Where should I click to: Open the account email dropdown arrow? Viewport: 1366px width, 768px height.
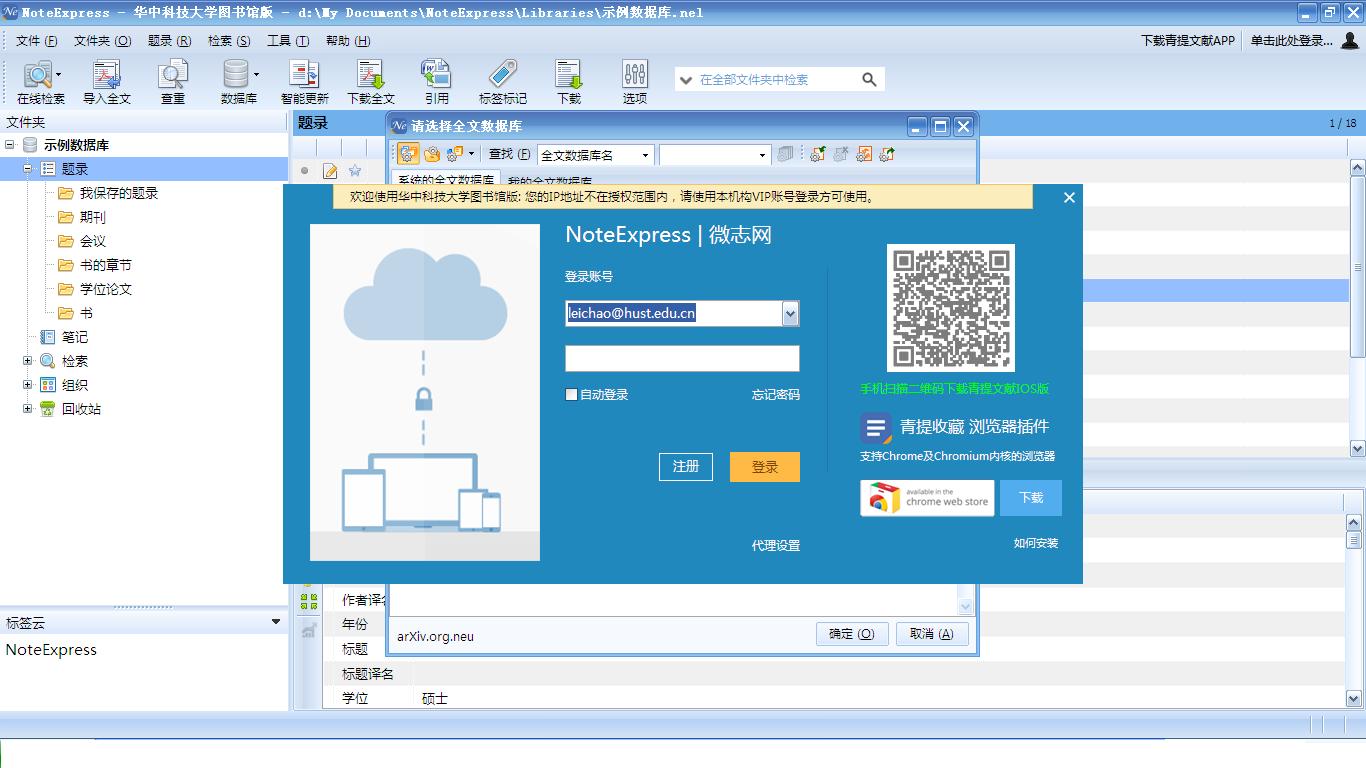(790, 313)
